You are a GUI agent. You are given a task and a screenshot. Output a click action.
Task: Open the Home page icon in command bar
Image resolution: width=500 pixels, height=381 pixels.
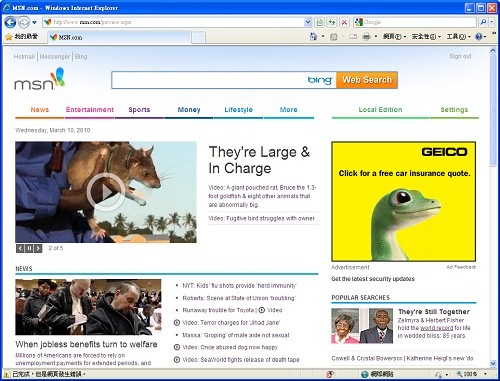click(x=313, y=36)
